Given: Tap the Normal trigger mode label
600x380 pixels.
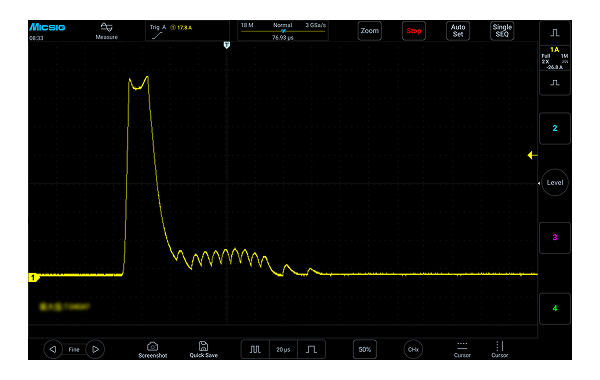Looking at the screenshot, I should (283, 25).
